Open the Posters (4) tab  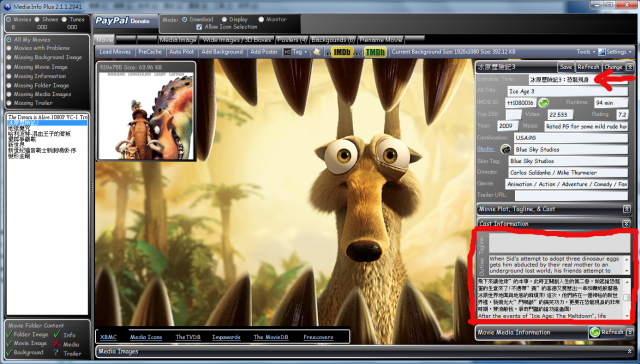pyautogui.click(x=292, y=40)
